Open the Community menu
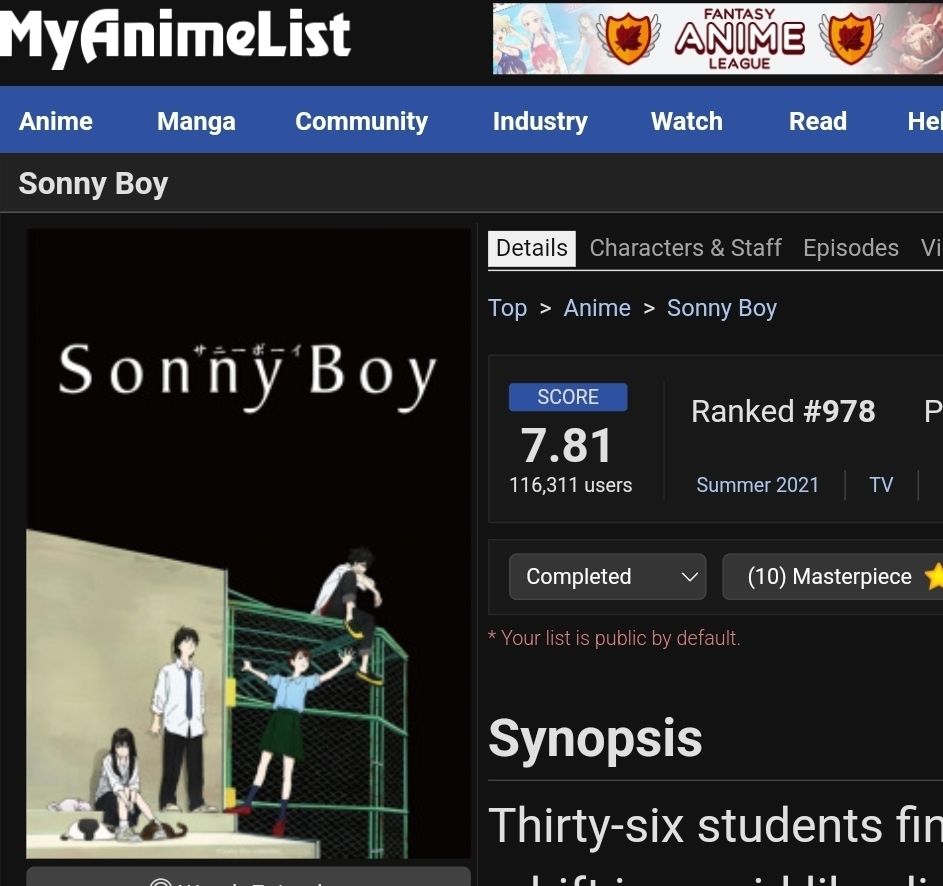Image resolution: width=943 pixels, height=886 pixels. [x=361, y=122]
